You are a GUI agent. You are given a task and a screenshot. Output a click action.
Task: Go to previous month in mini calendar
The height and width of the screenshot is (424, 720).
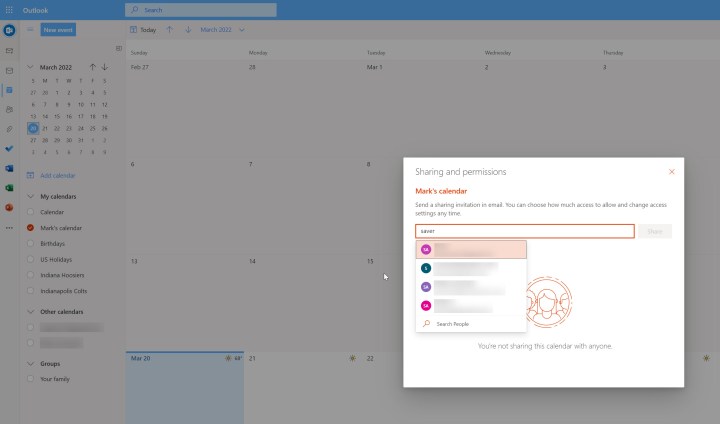tap(93, 67)
